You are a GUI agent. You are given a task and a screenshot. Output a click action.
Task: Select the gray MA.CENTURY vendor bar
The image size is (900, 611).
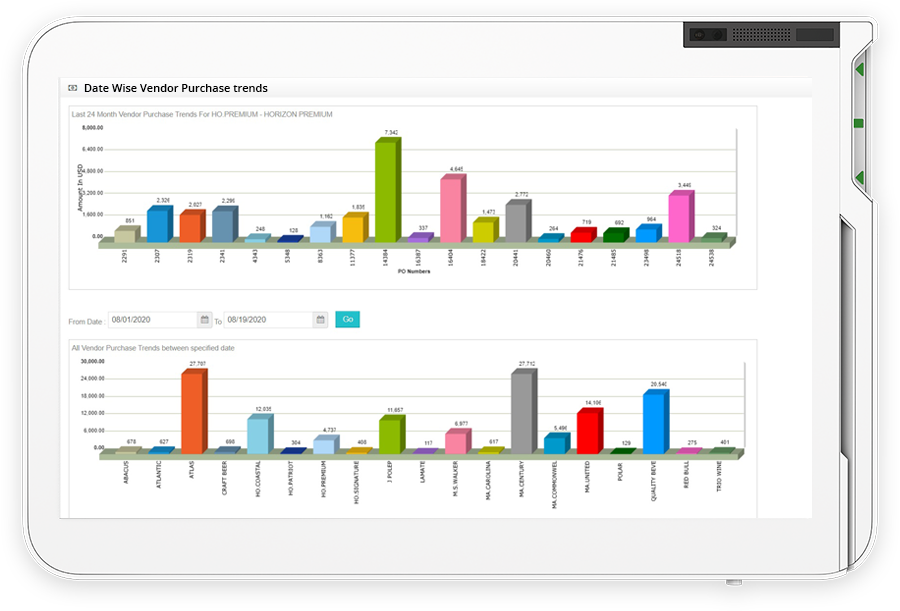pos(522,412)
